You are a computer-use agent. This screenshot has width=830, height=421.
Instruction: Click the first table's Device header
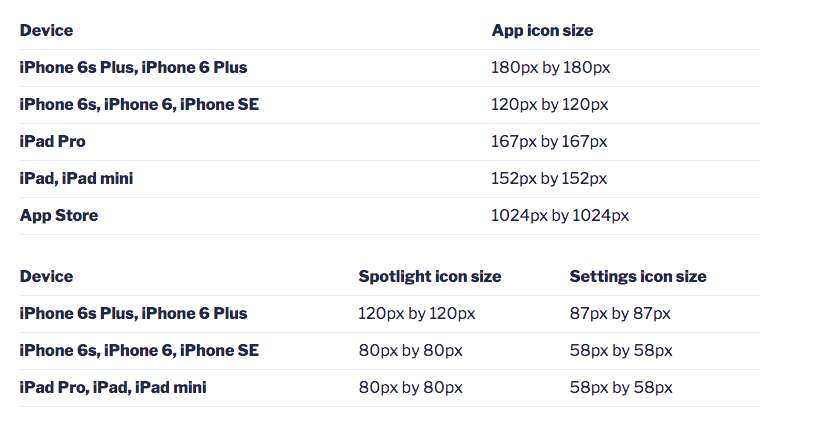[x=46, y=31]
